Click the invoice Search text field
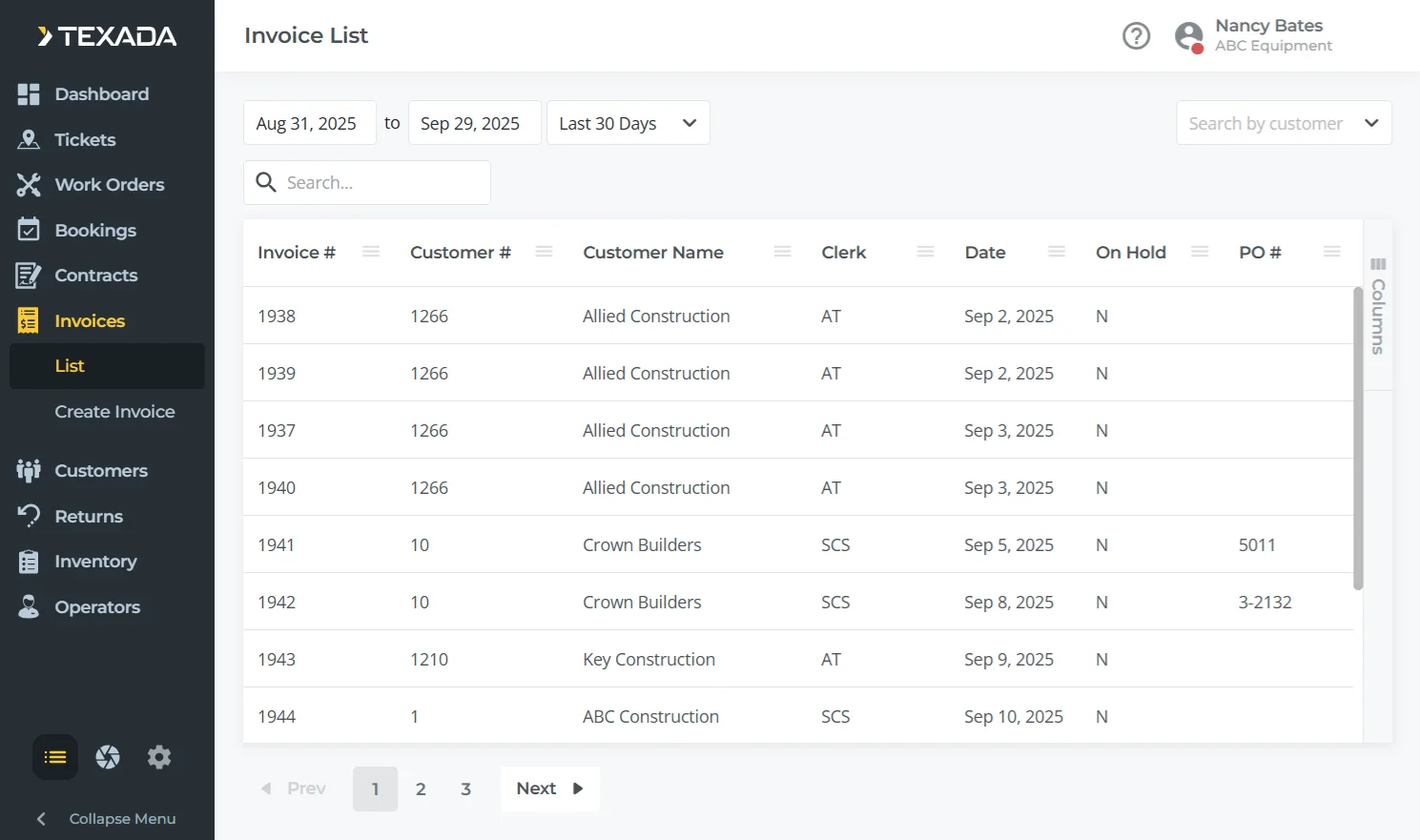Image resolution: width=1420 pixels, height=840 pixels. tap(381, 182)
